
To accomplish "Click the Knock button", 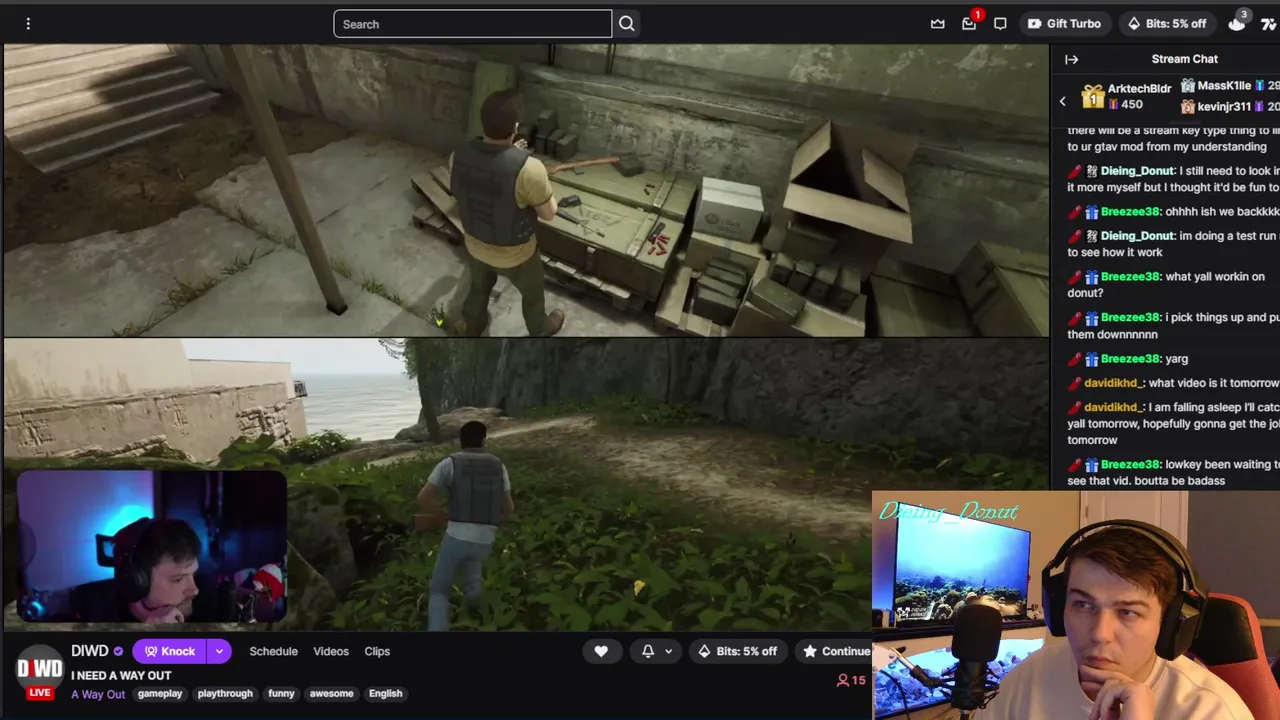I will click(169, 651).
